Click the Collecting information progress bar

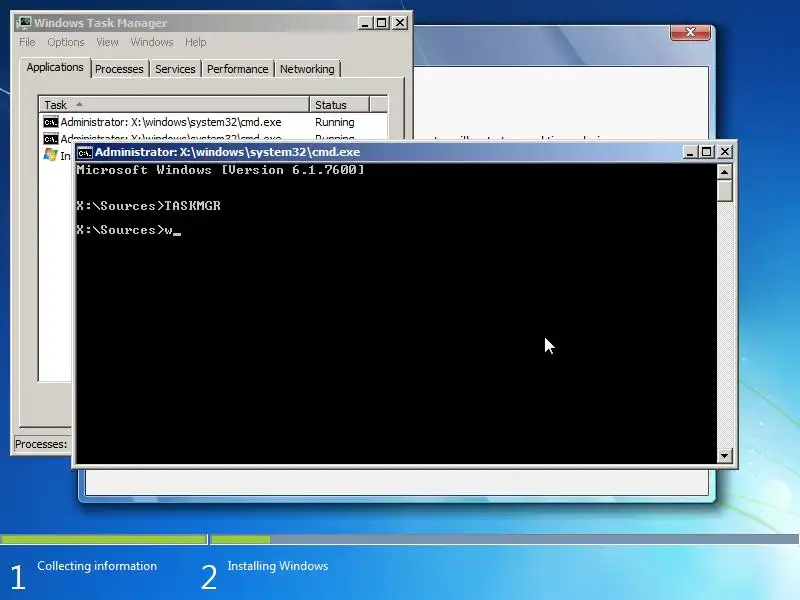104,539
